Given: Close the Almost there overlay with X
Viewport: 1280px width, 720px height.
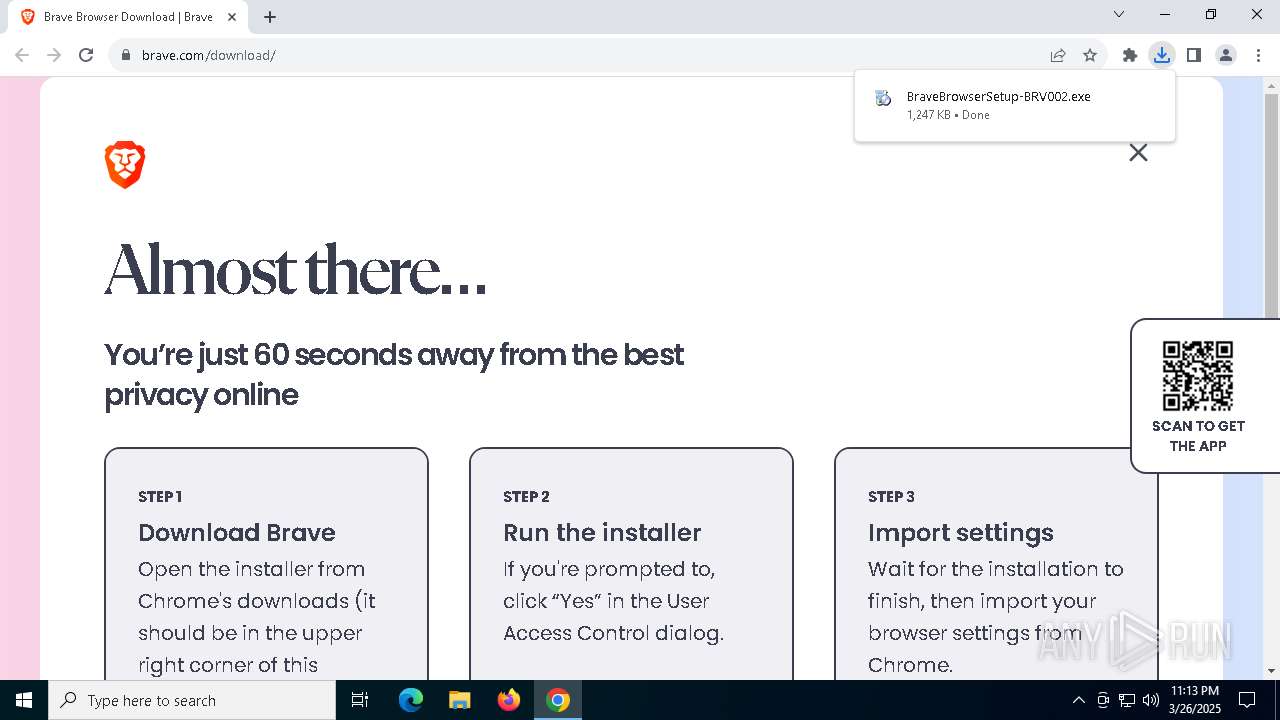Looking at the screenshot, I should pyautogui.click(x=1138, y=152).
